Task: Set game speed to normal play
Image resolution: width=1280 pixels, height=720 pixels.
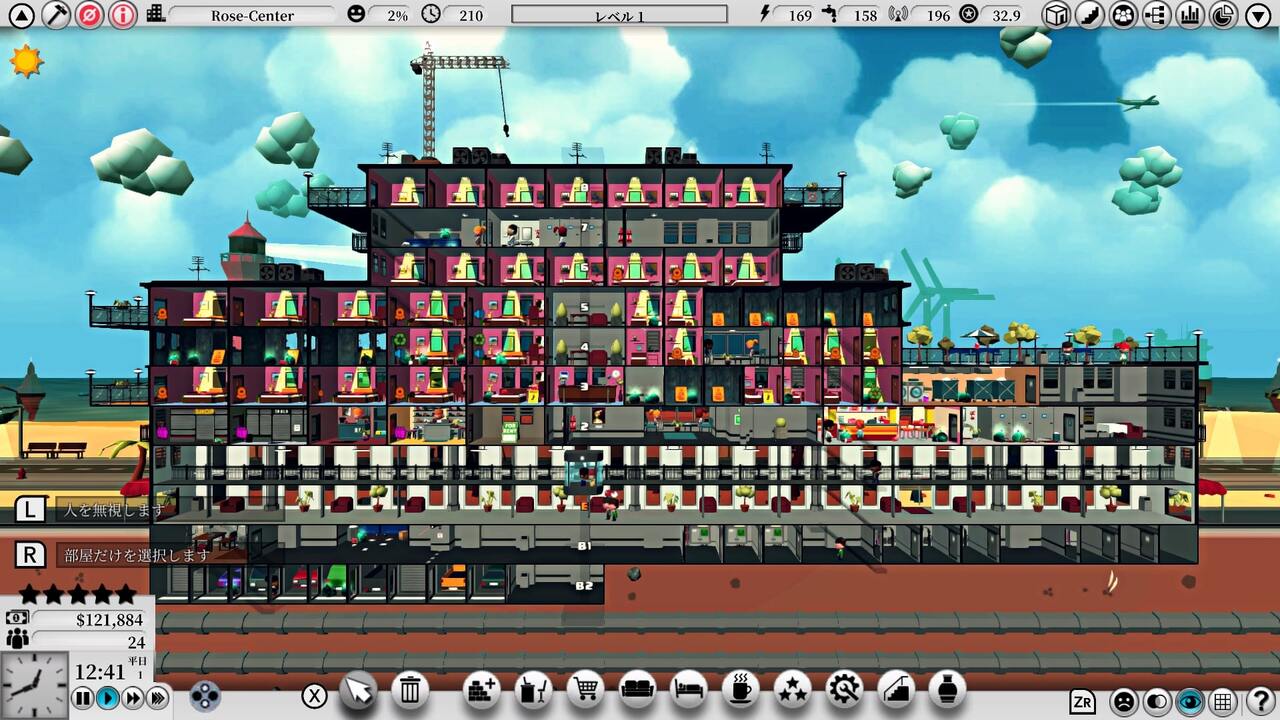Action: [x=108, y=698]
